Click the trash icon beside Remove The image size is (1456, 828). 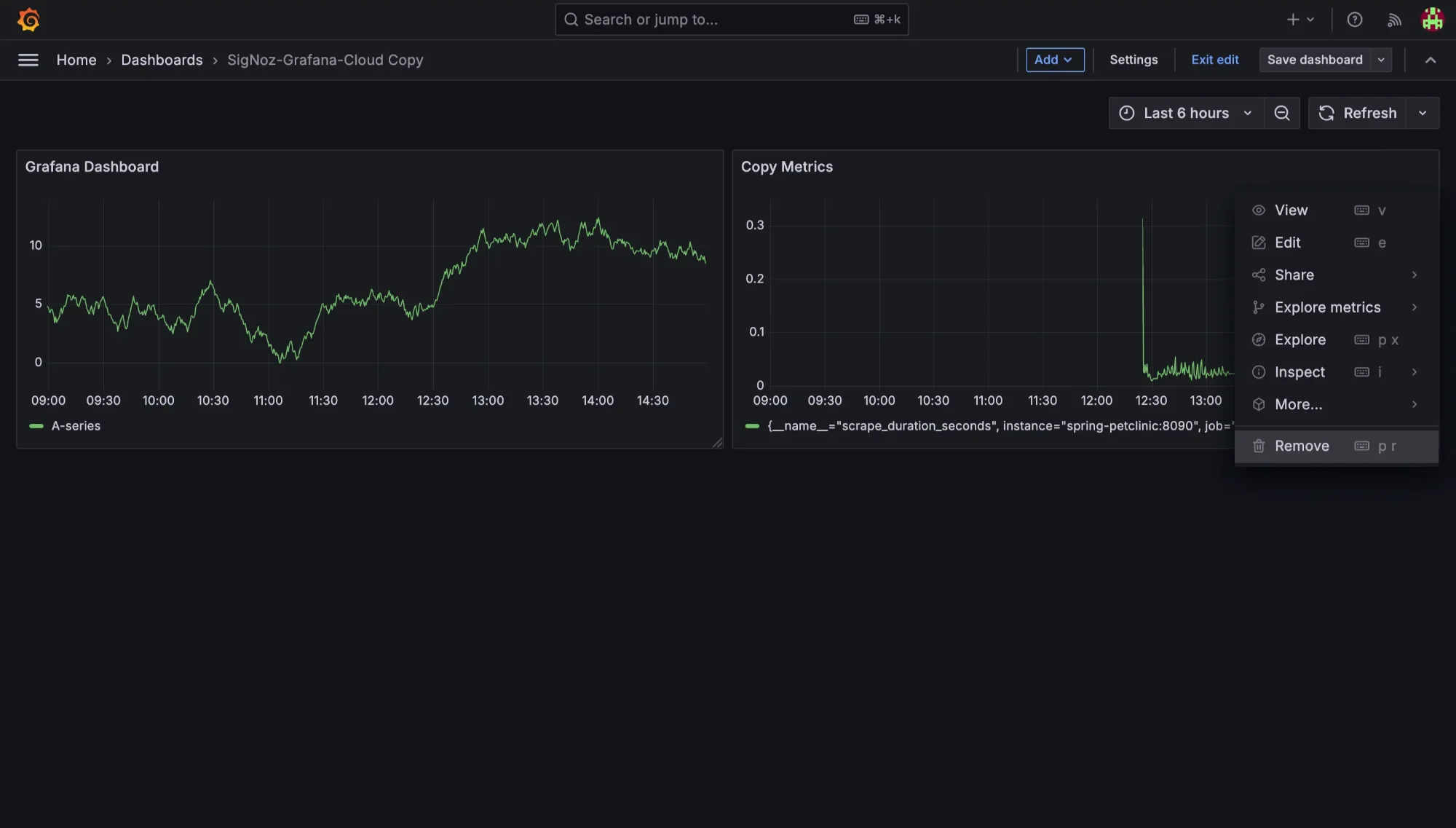[1258, 446]
